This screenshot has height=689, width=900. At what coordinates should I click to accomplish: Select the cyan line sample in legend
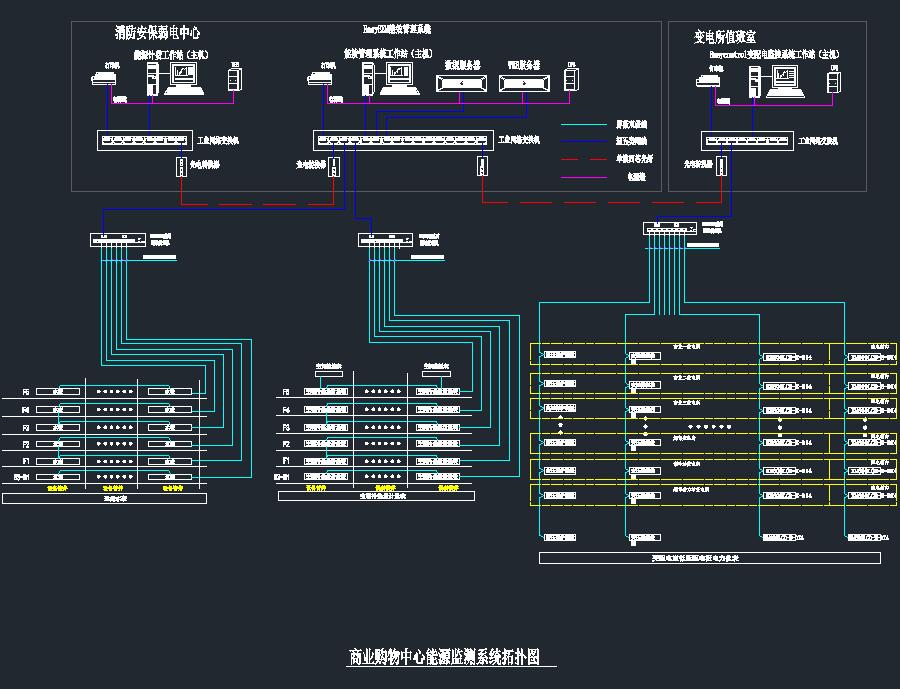(584, 125)
